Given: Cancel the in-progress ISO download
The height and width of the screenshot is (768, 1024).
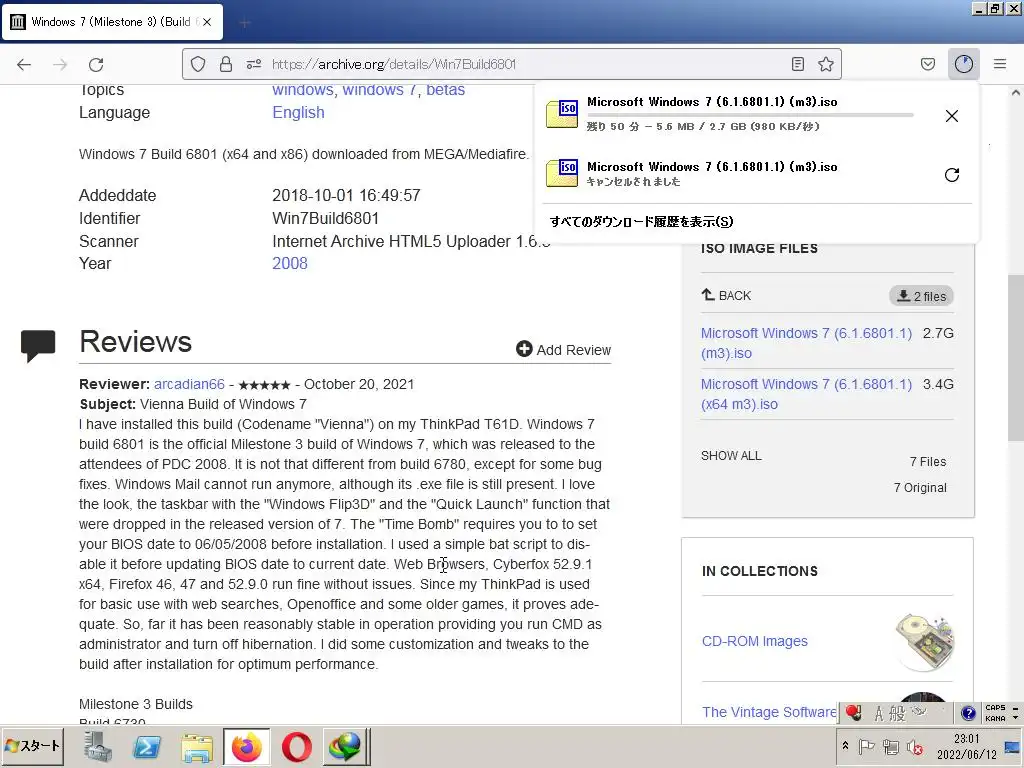Looking at the screenshot, I should pos(952,116).
